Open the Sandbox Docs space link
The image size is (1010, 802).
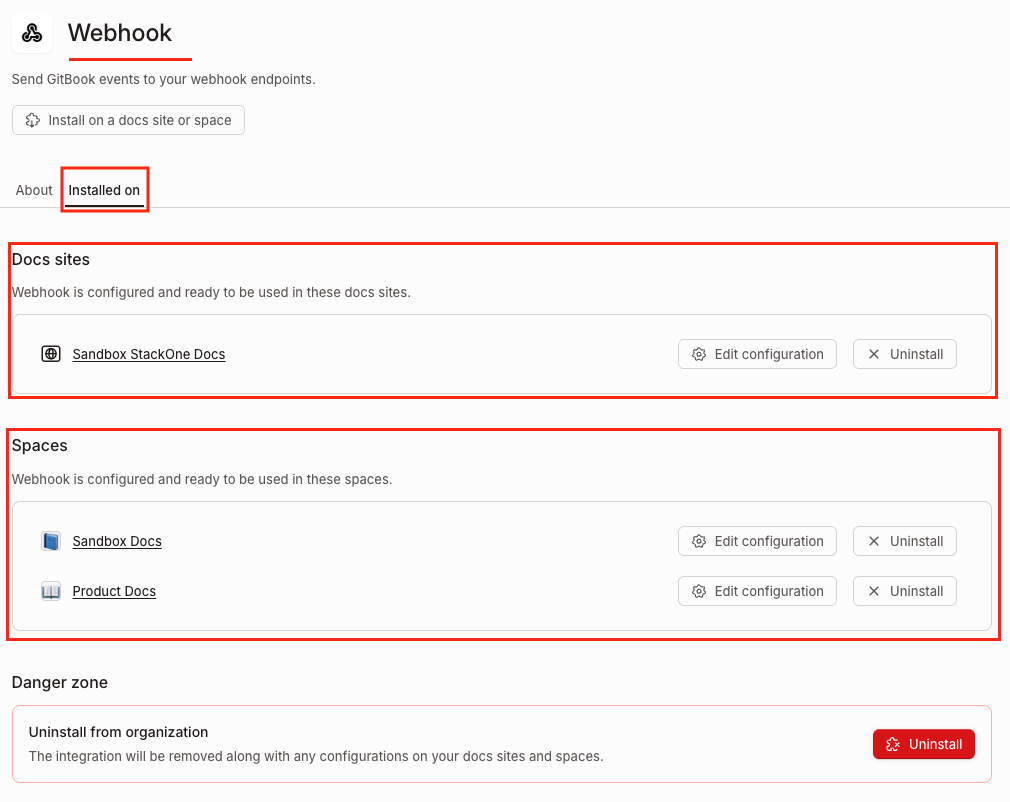tap(117, 541)
